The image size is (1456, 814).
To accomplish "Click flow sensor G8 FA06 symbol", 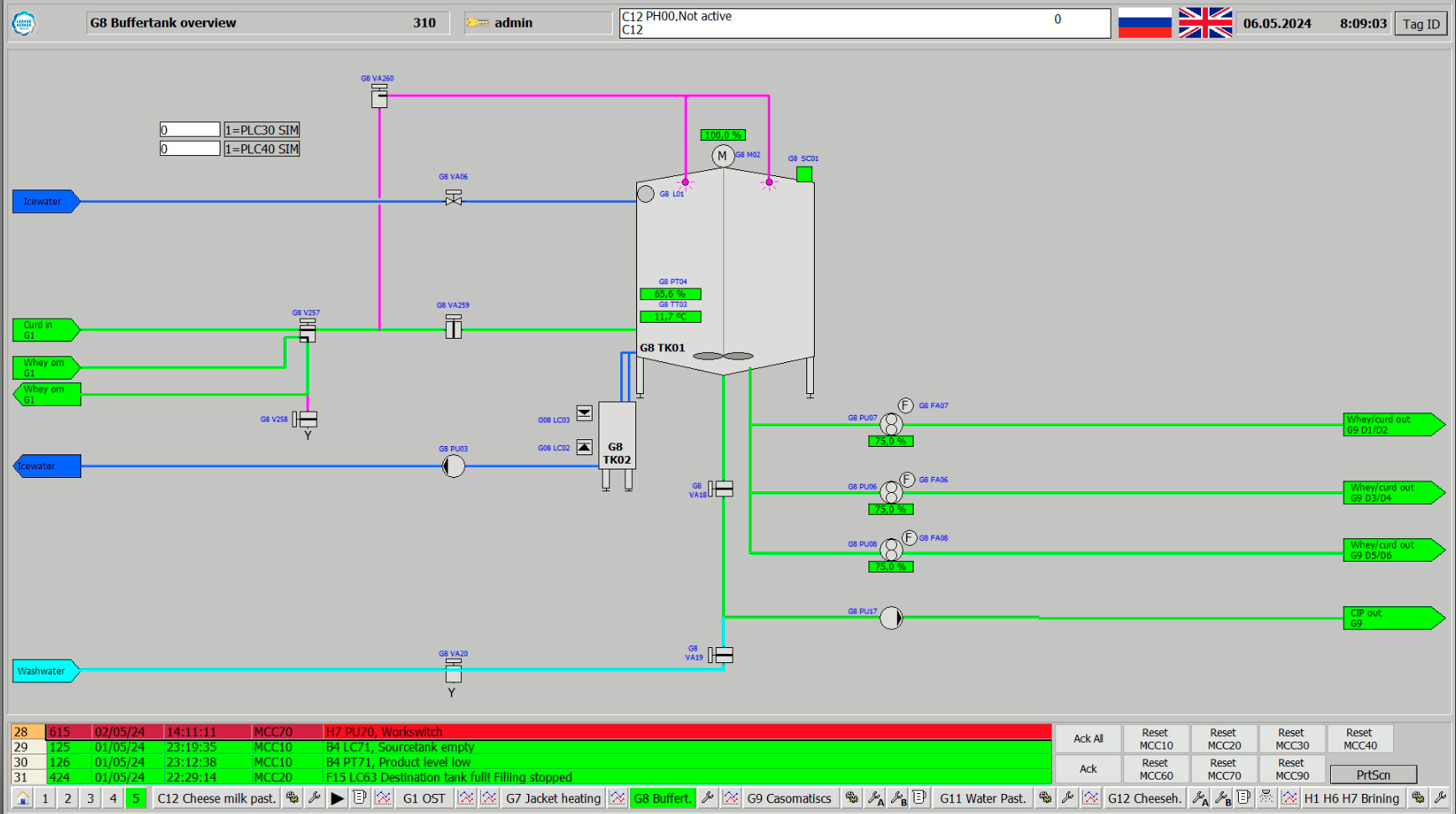I will click(x=907, y=480).
